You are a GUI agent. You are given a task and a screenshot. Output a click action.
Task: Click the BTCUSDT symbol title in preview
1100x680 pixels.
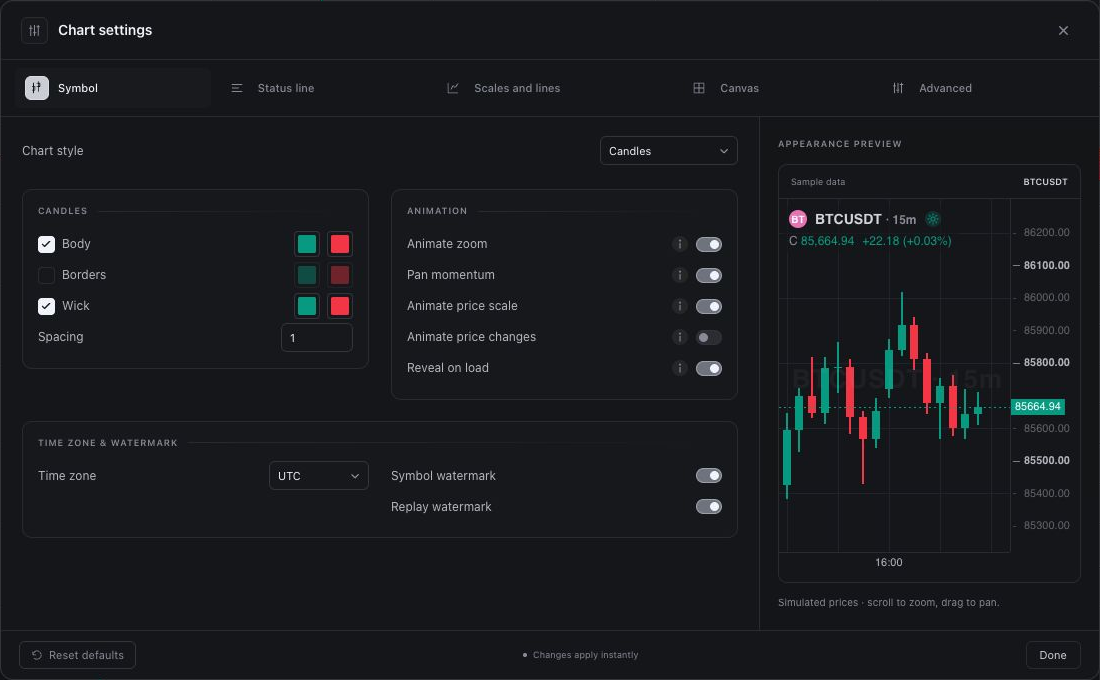pyautogui.click(x=847, y=219)
